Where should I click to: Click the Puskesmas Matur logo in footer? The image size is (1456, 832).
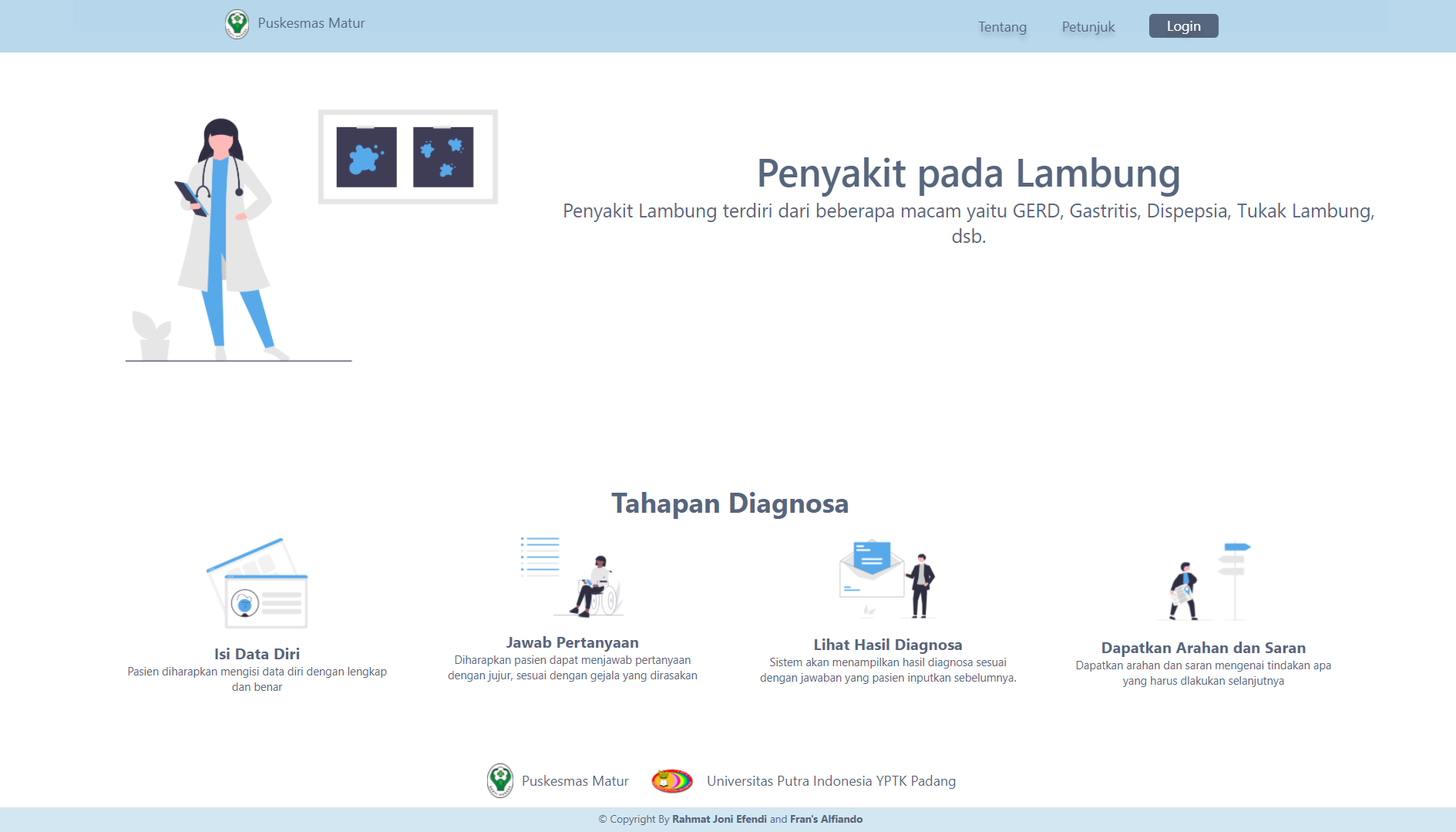[500, 781]
